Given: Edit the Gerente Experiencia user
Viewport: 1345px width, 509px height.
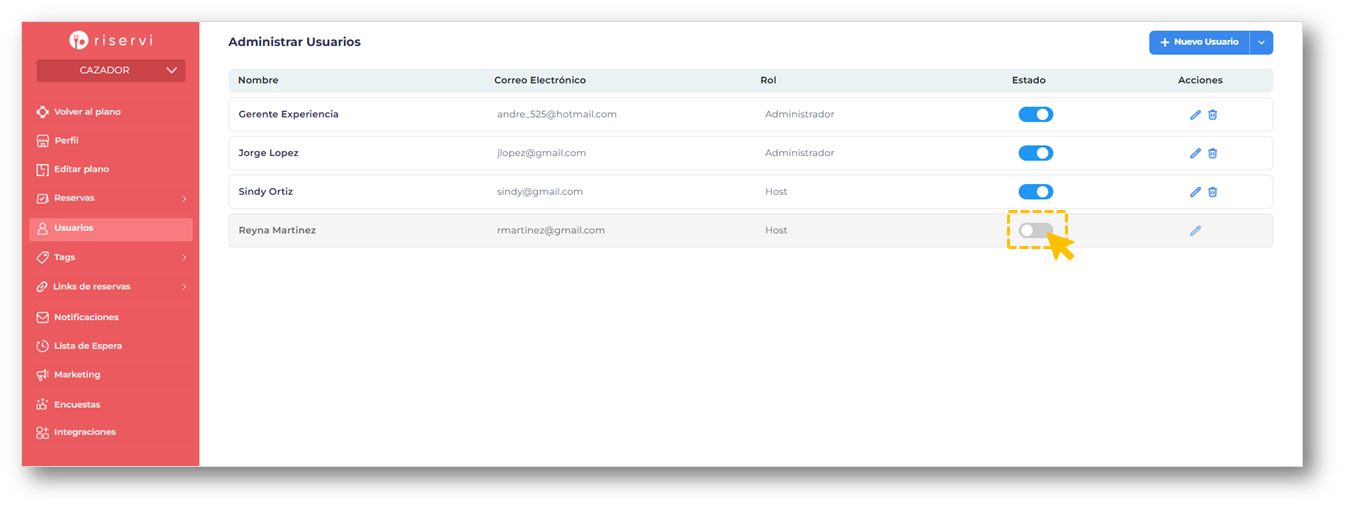Looking at the screenshot, I should [x=1195, y=115].
